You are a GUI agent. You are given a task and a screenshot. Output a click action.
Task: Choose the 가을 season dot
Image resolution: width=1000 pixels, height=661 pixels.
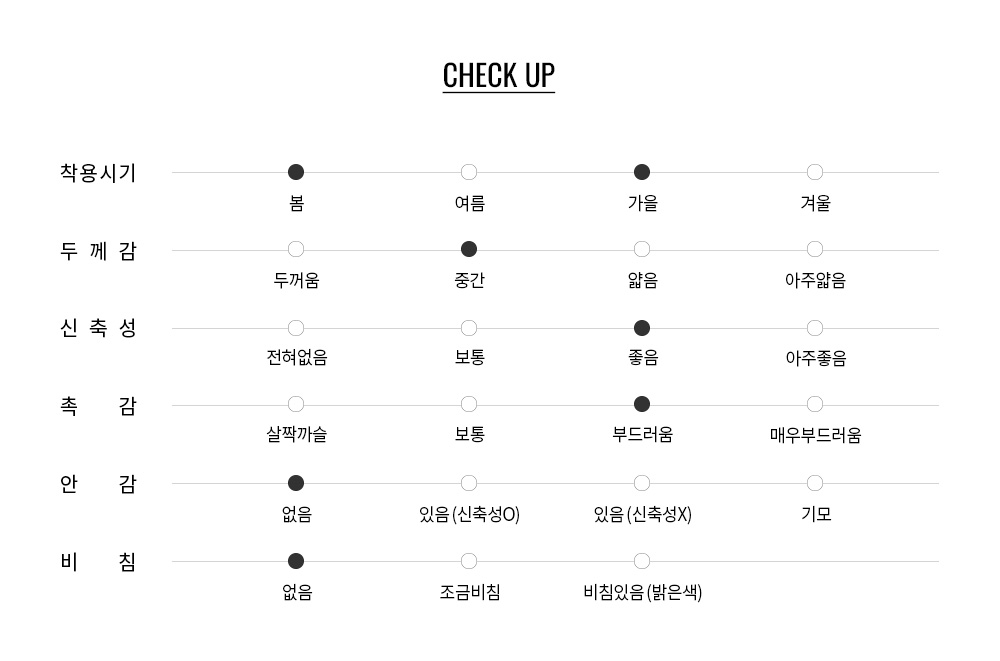[x=642, y=172]
